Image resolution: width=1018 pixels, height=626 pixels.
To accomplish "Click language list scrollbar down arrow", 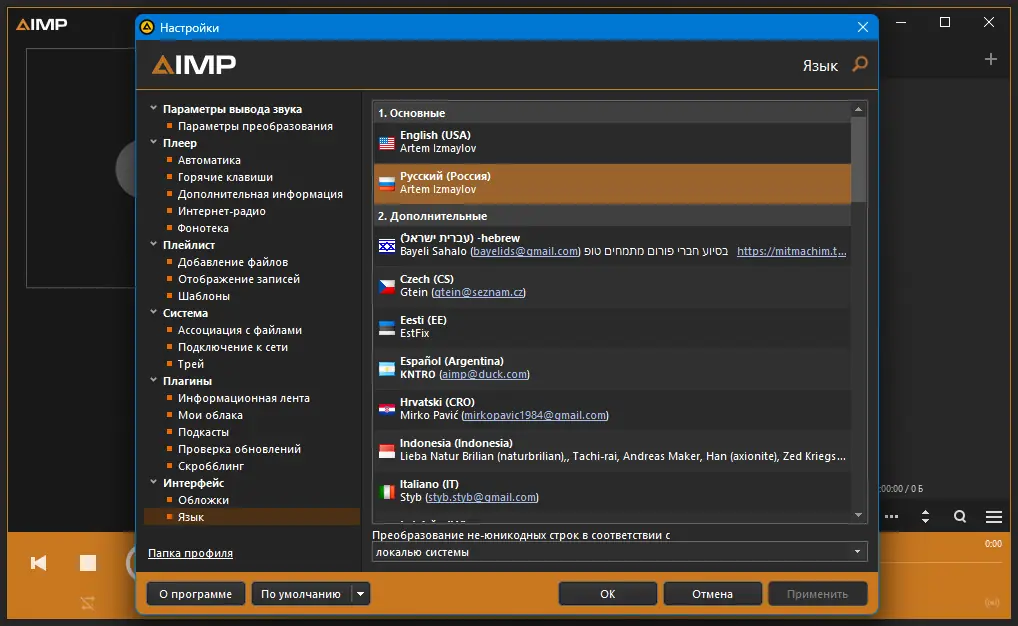I will [858, 515].
